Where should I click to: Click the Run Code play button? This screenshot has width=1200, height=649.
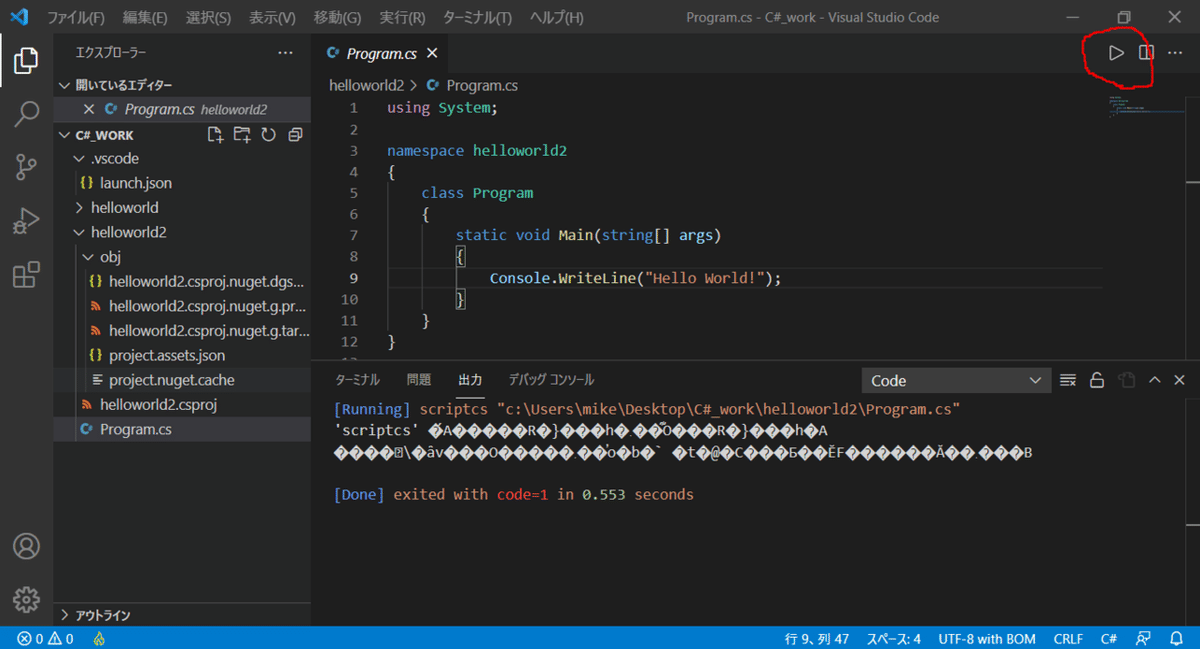point(1116,53)
